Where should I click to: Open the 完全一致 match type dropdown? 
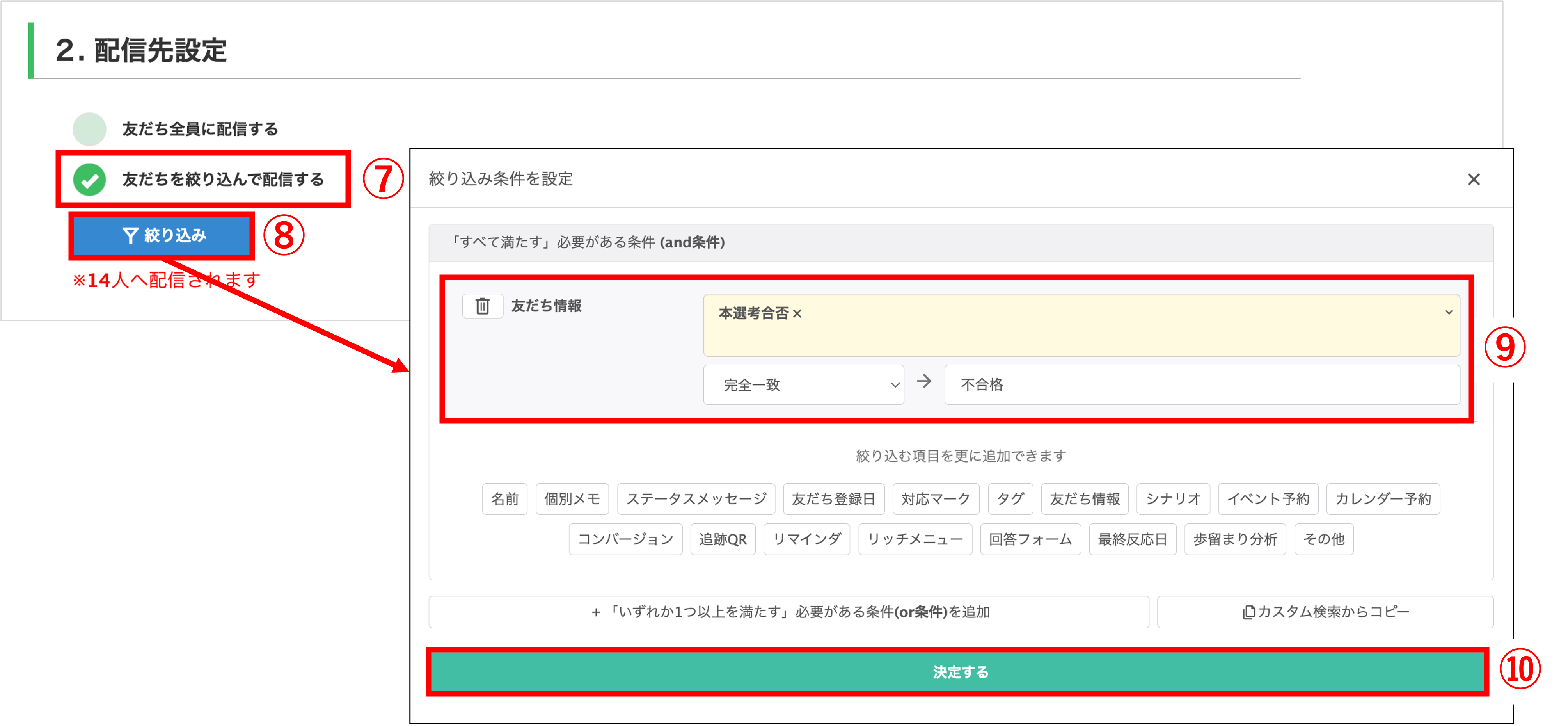tap(803, 384)
